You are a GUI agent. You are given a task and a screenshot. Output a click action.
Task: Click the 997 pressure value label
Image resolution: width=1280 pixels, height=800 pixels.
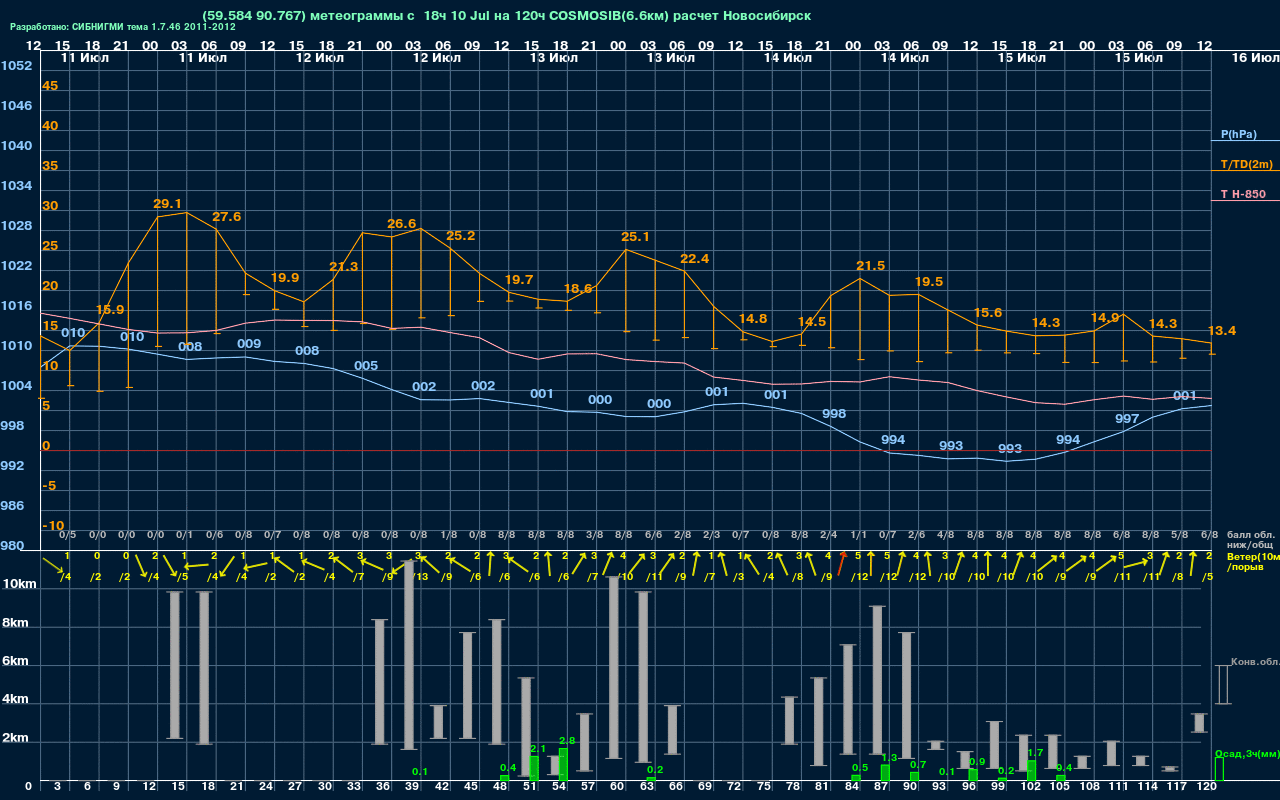tap(1127, 419)
